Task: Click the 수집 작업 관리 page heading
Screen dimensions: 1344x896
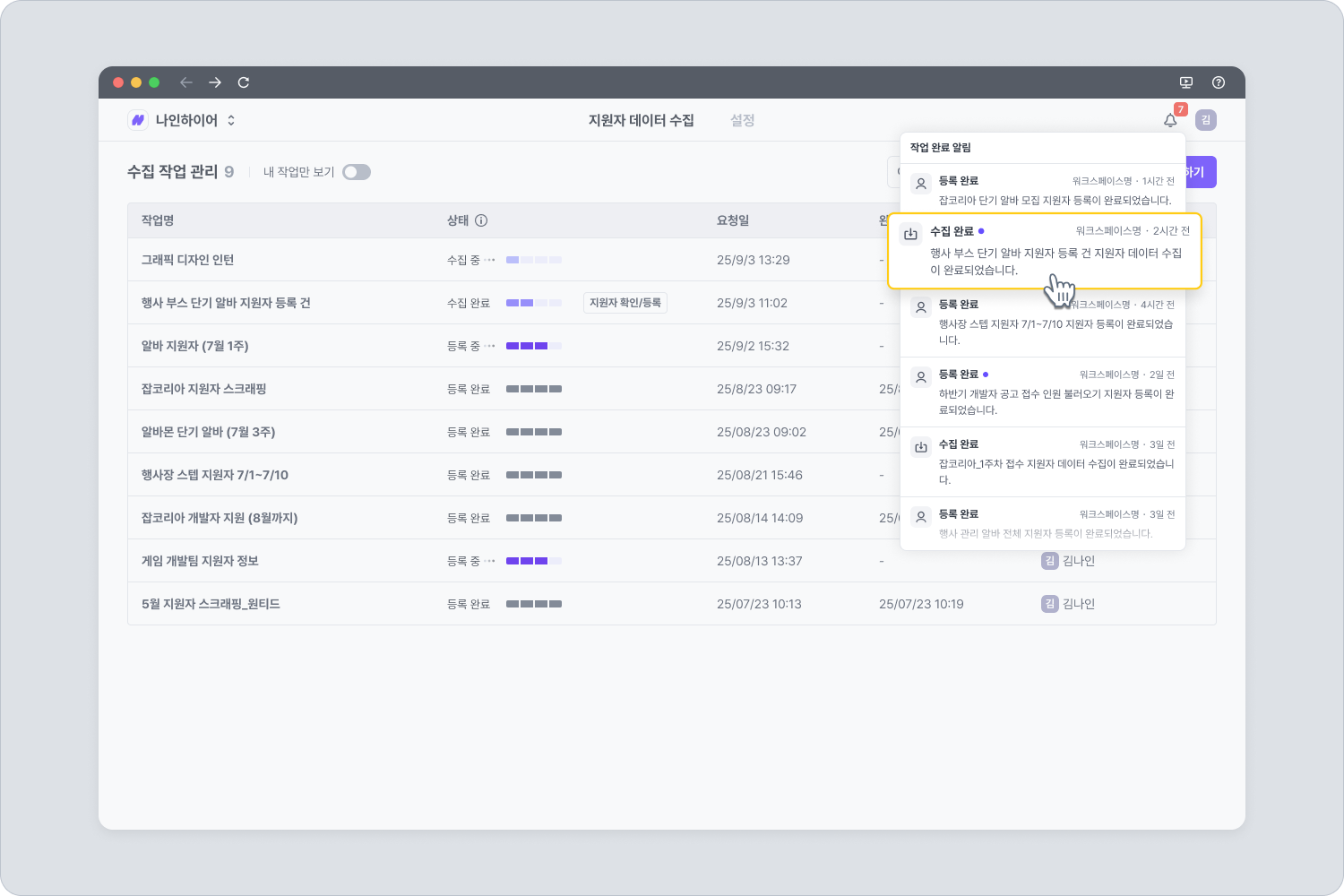Action: coord(173,172)
